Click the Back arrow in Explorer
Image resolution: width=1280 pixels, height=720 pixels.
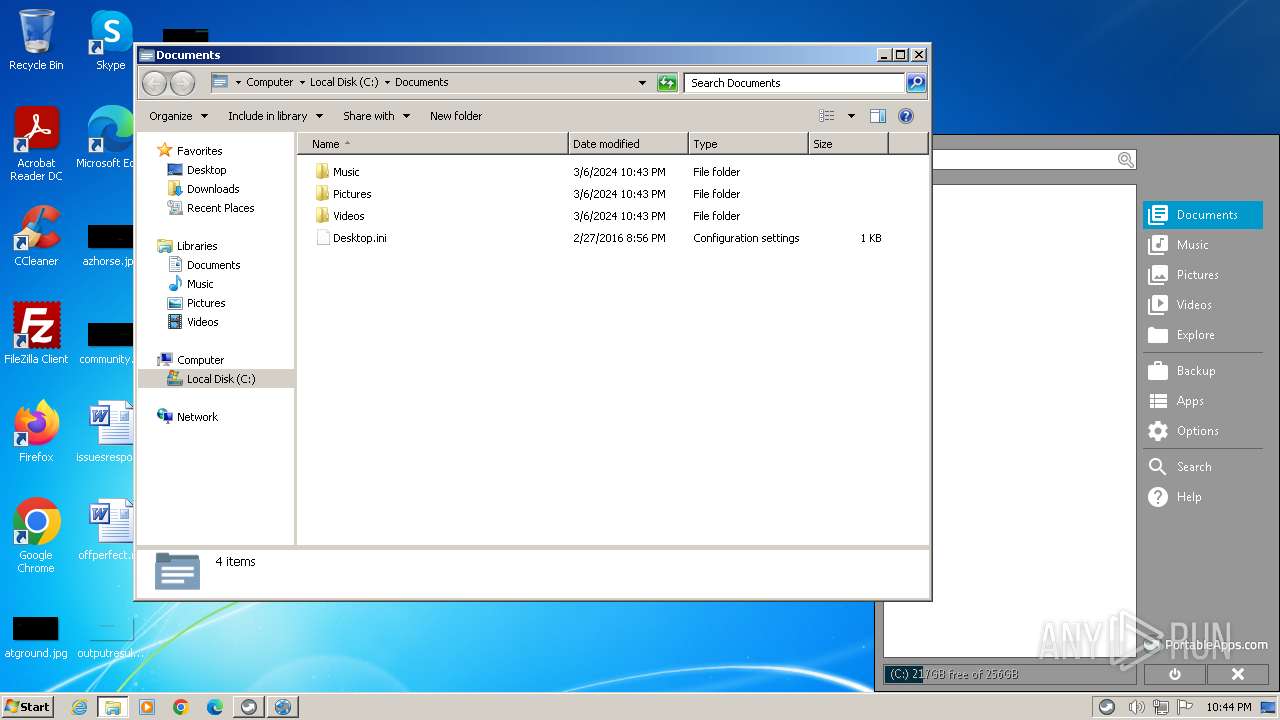coord(154,83)
